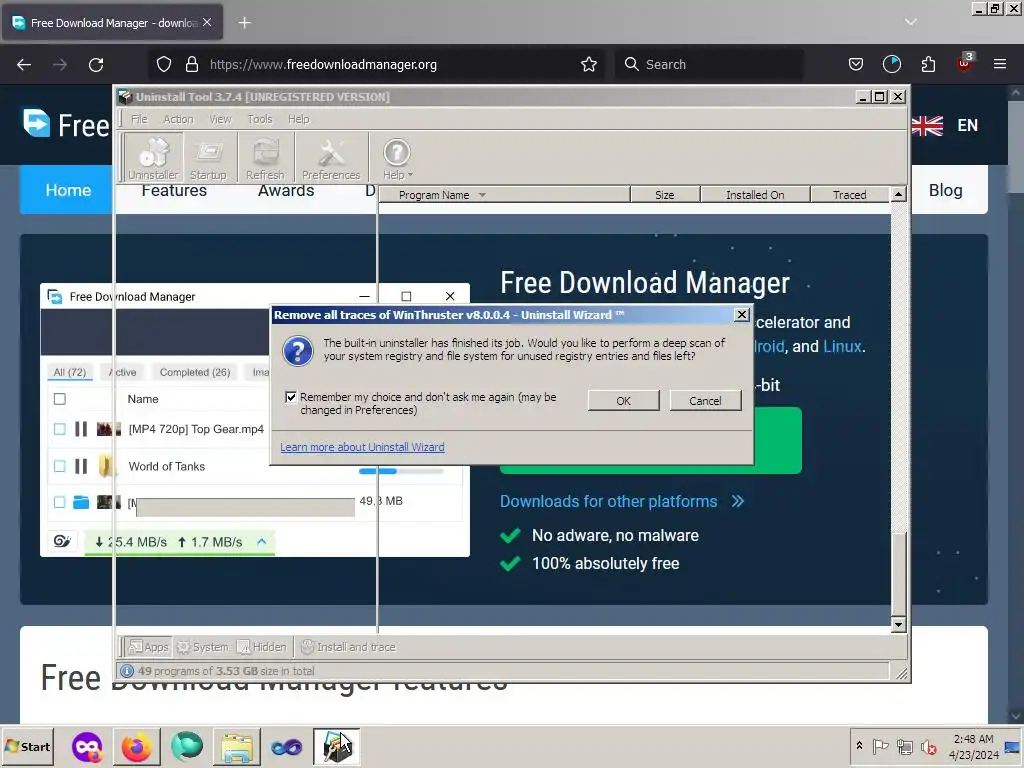1024x768 pixels.
Task: Select the All (72) filter tab
Action: click(x=70, y=372)
